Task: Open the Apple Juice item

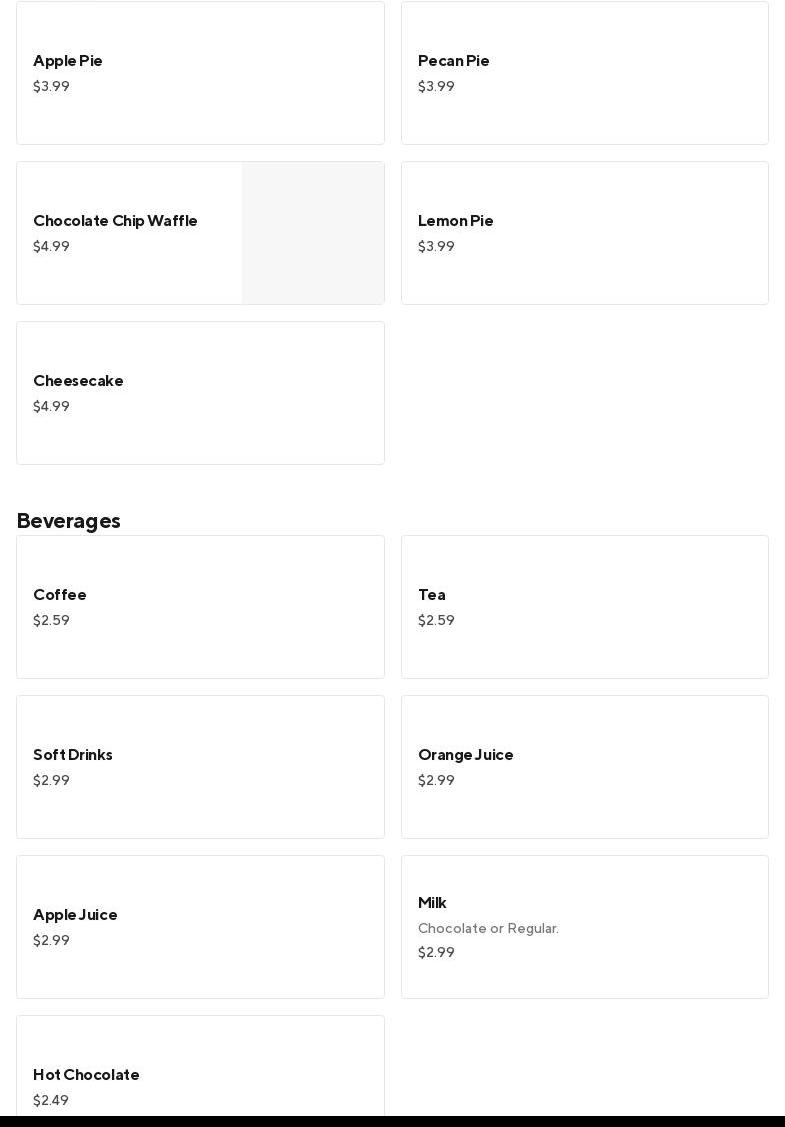Action: click(x=200, y=927)
